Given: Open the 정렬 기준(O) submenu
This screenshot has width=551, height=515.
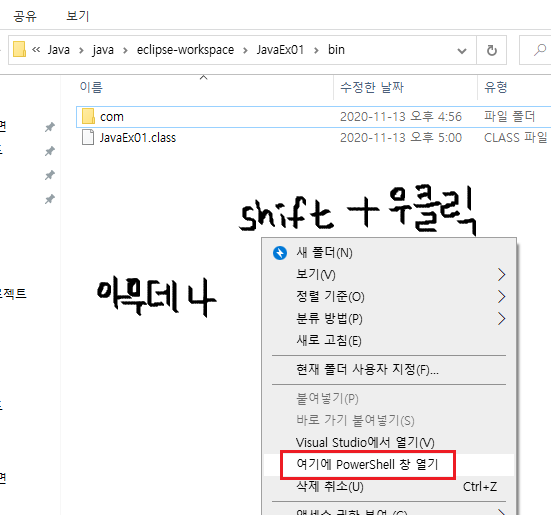Looking at the screenshot, I should tap(389, 296).
